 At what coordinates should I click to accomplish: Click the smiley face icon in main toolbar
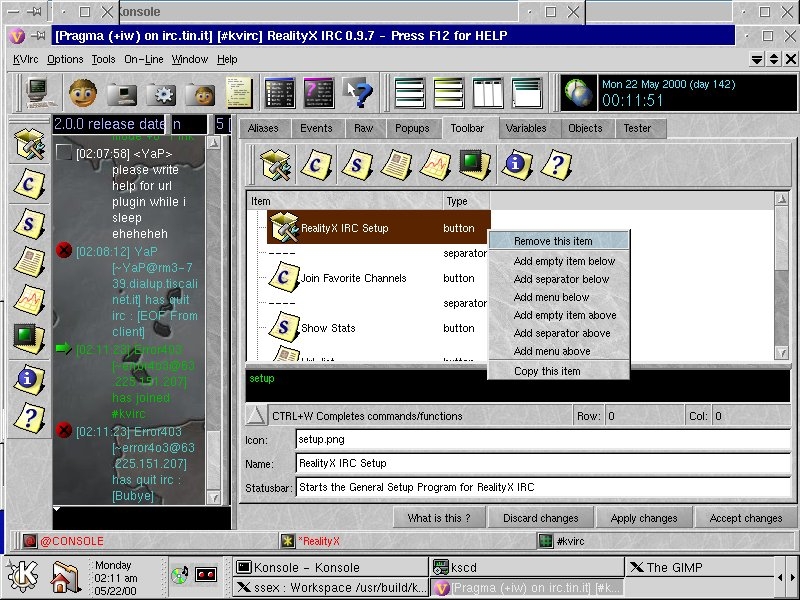click(x=83, y=93)
